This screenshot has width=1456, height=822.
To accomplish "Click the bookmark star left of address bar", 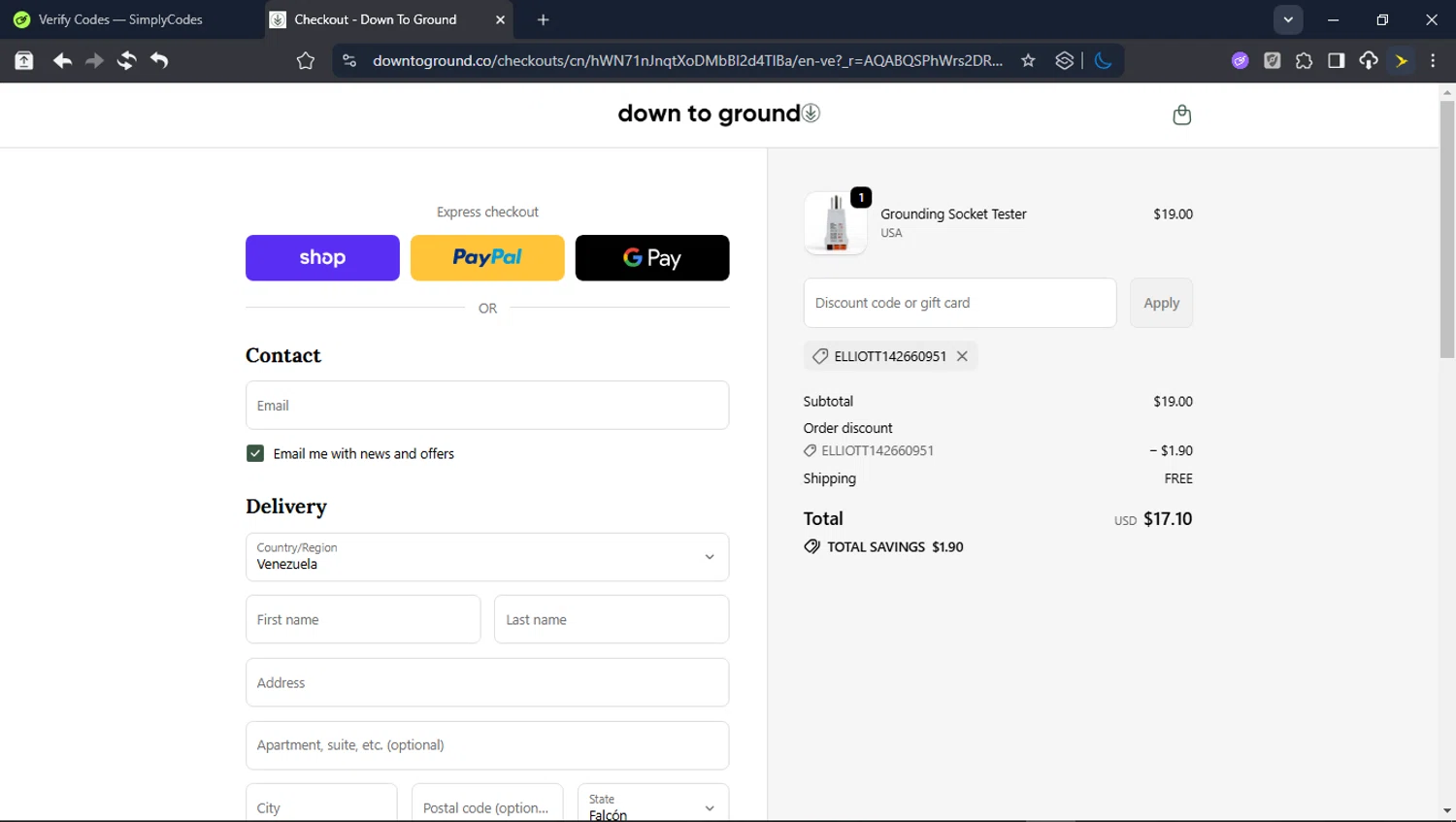I will [306, 61].
